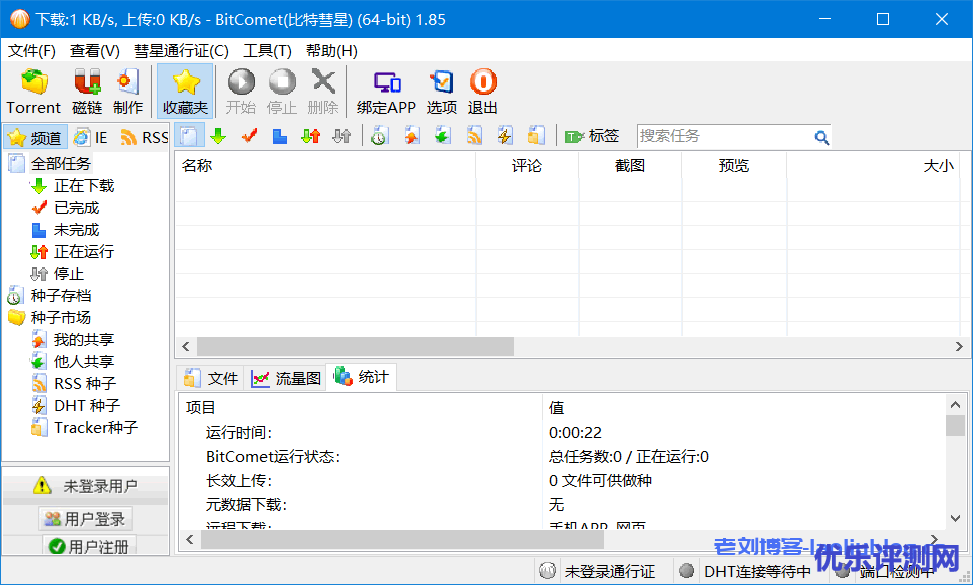Click the 标签 tag filter button
973x585 pixels.
[592, 136]
